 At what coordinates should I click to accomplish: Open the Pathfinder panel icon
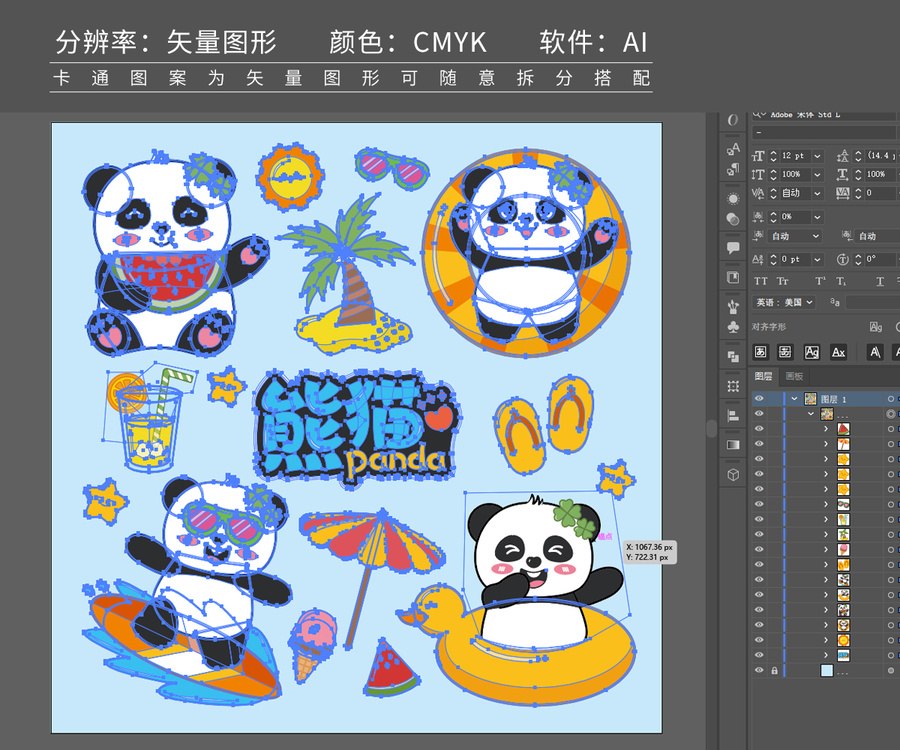(733, 356)
